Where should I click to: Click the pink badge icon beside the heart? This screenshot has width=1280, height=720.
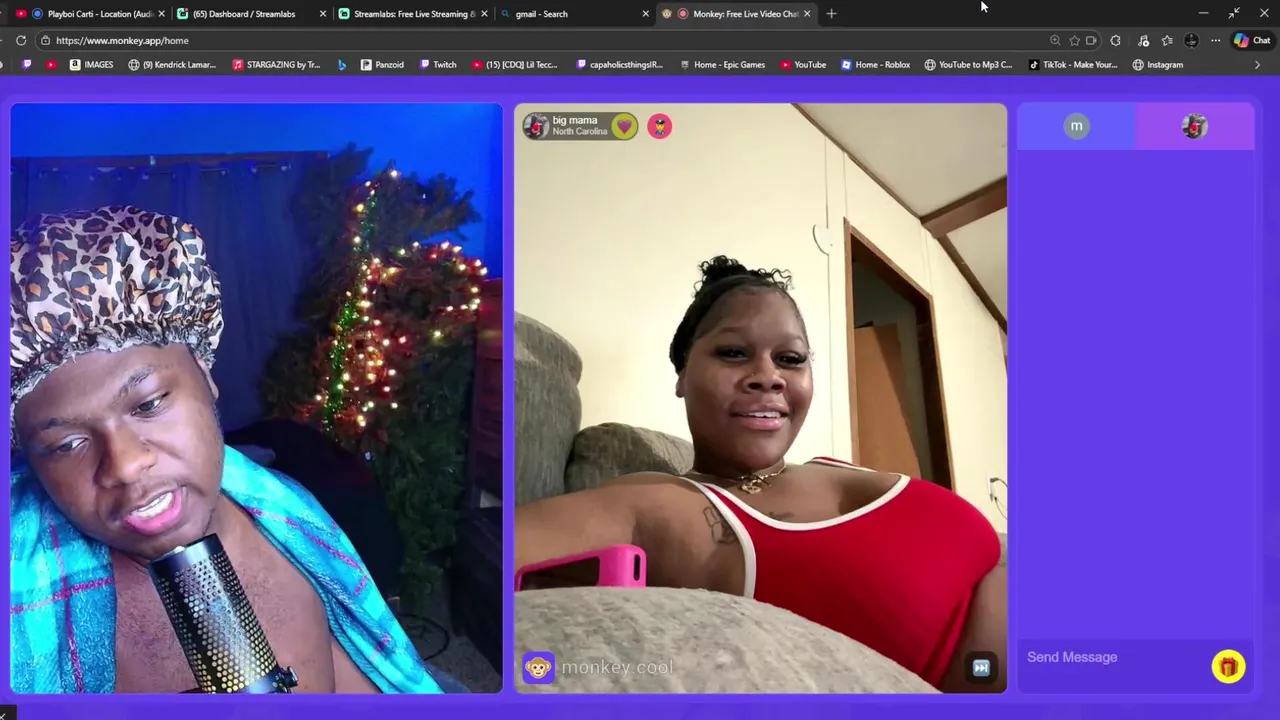coord(659,126)
